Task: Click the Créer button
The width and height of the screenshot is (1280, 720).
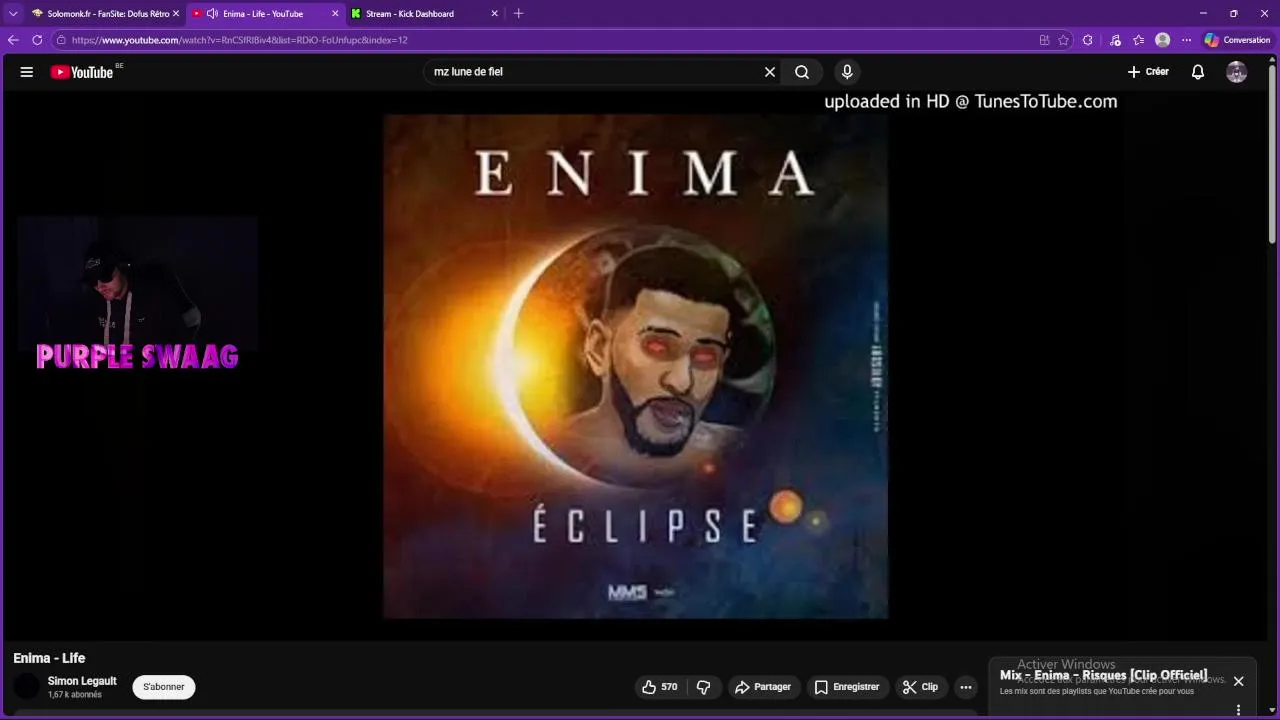Action: [x=1148, y=72]
